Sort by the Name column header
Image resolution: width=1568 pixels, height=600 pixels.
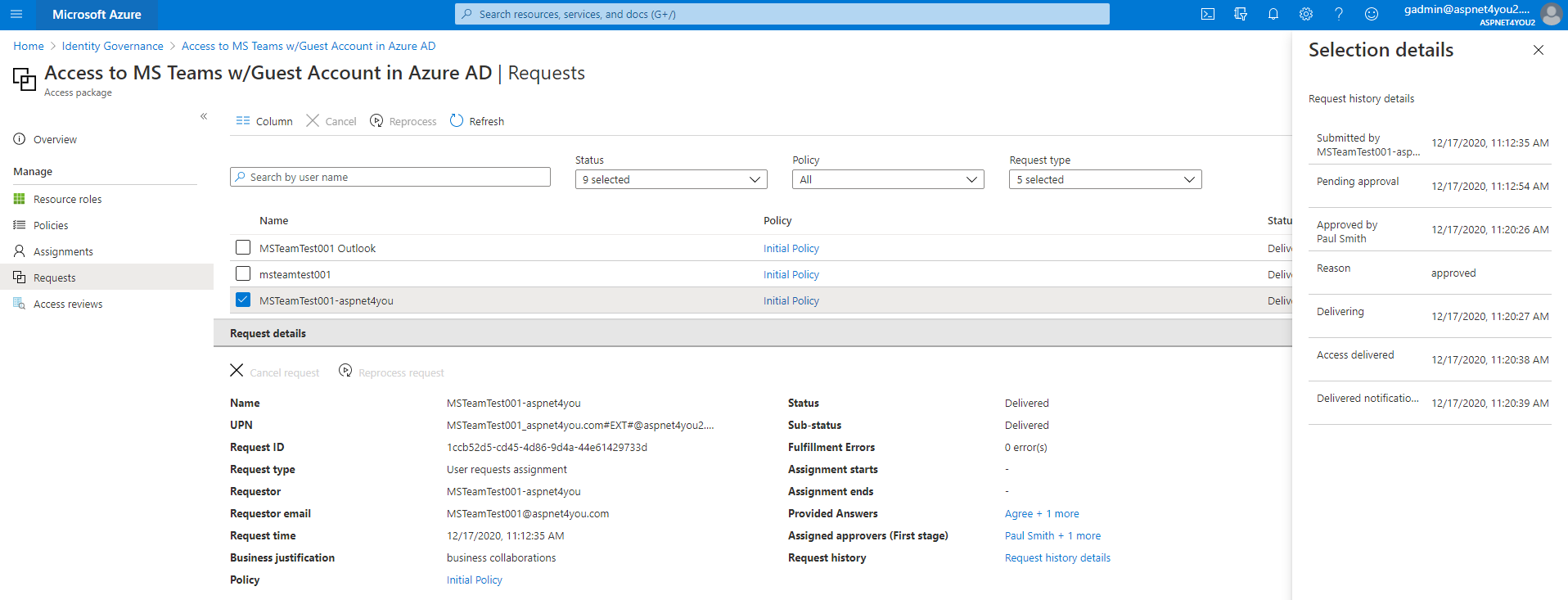pos(273,221)
